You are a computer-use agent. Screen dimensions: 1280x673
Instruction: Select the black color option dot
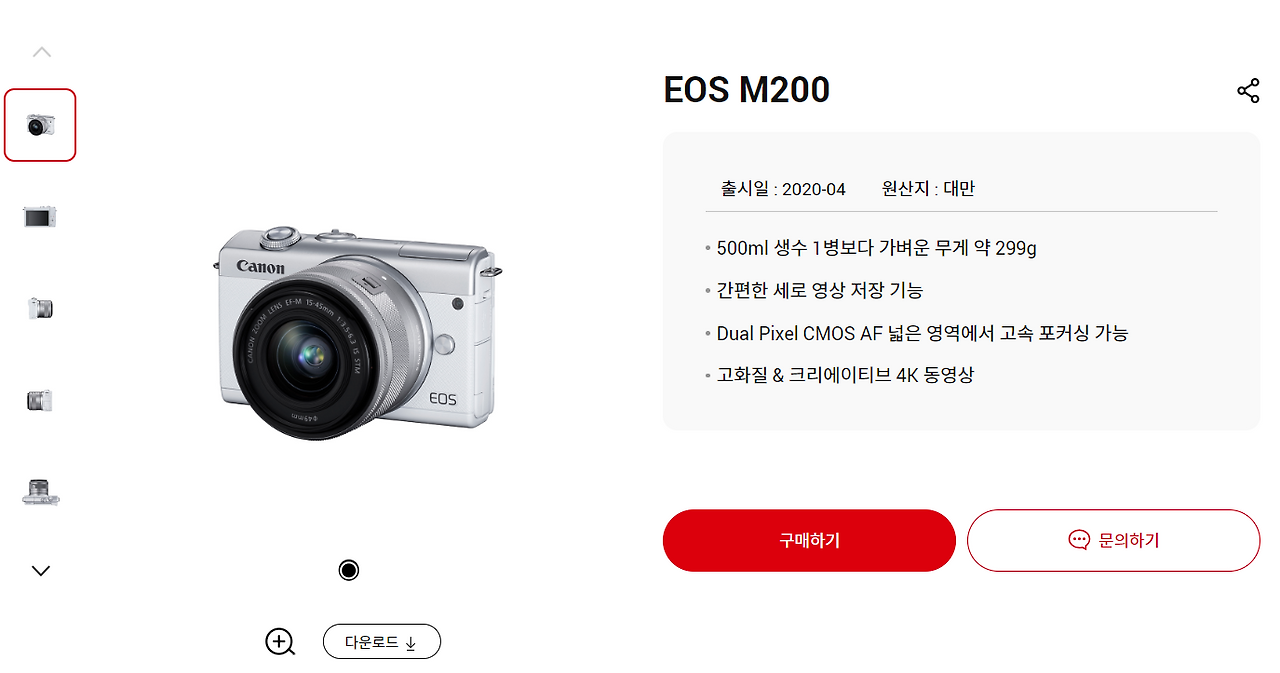click(348, 570)
